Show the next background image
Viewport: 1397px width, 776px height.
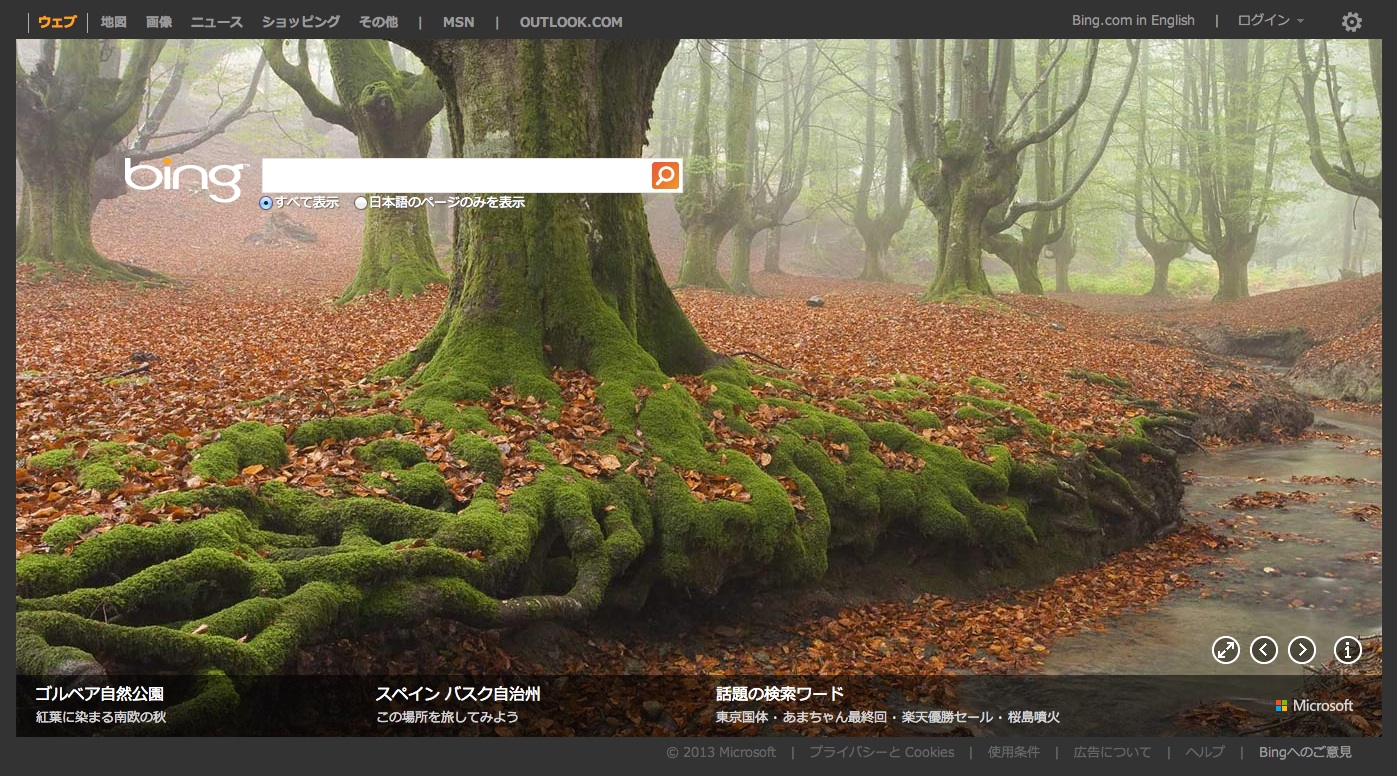[x=1301, y=650]
